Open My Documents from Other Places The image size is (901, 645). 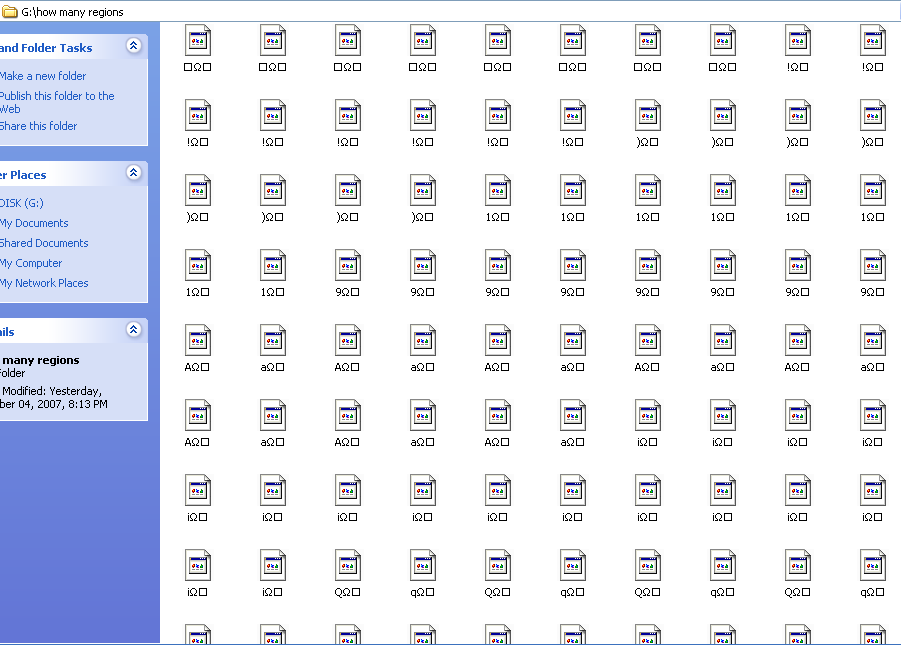[34, 223]
